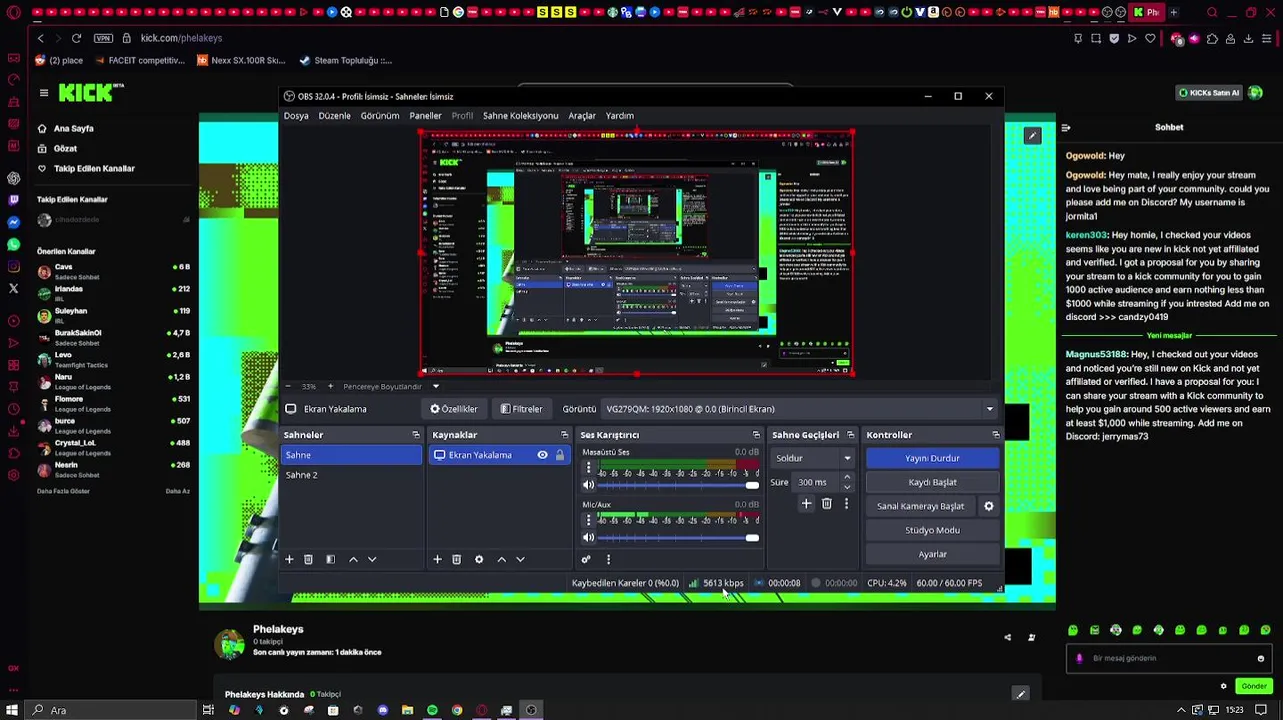Expand list with Daha Fazla Göster

[x=63, y=491]
